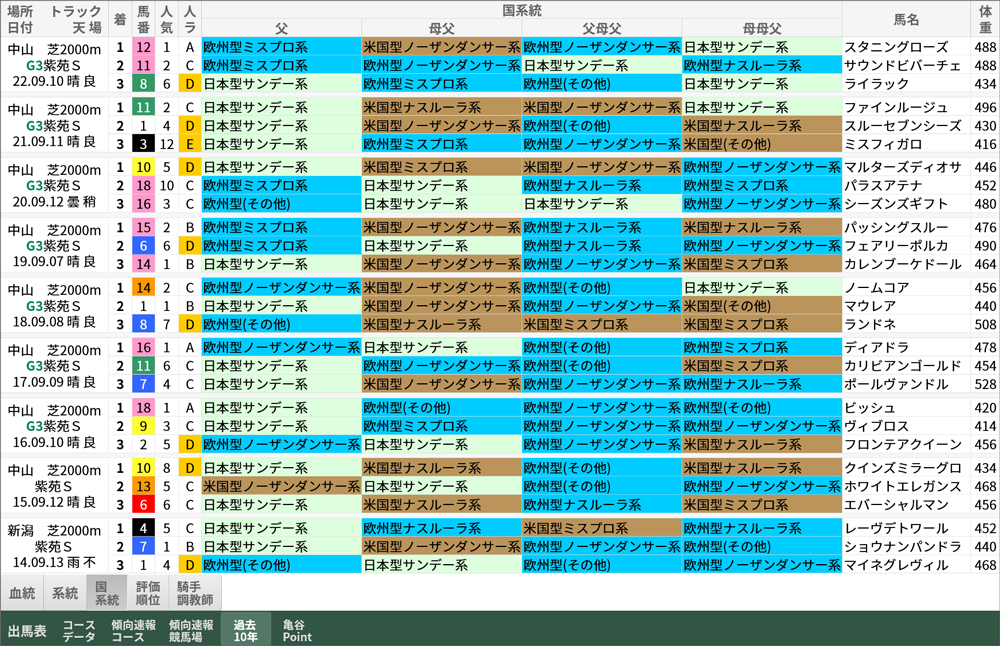The image size is (1000, 646).
Task: Open コースデータ in bottom navigation
Action: tap(80, 630)
